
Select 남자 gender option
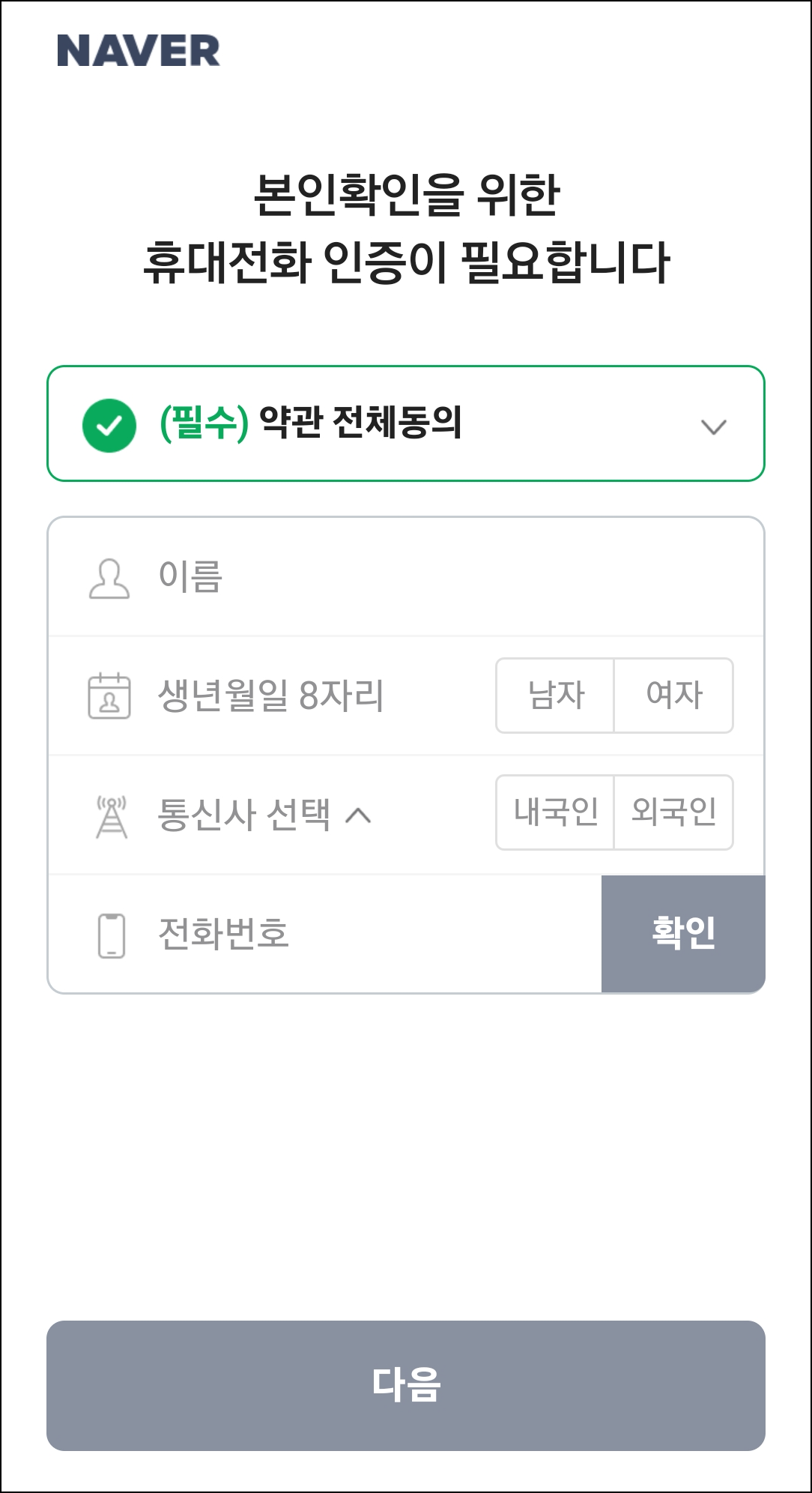(x=554, y=696)
